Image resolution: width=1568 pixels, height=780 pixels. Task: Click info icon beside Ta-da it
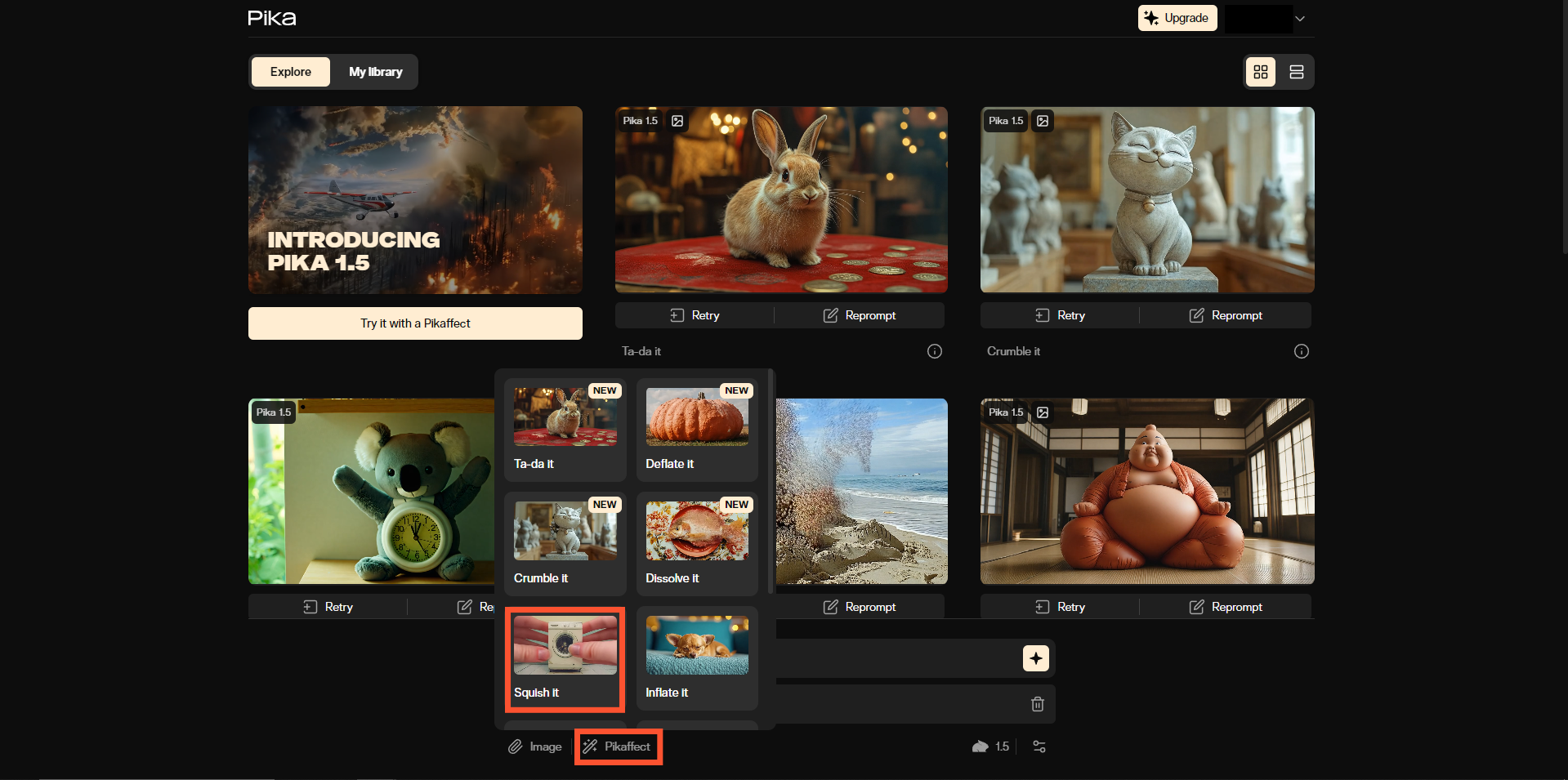point(934,351)
